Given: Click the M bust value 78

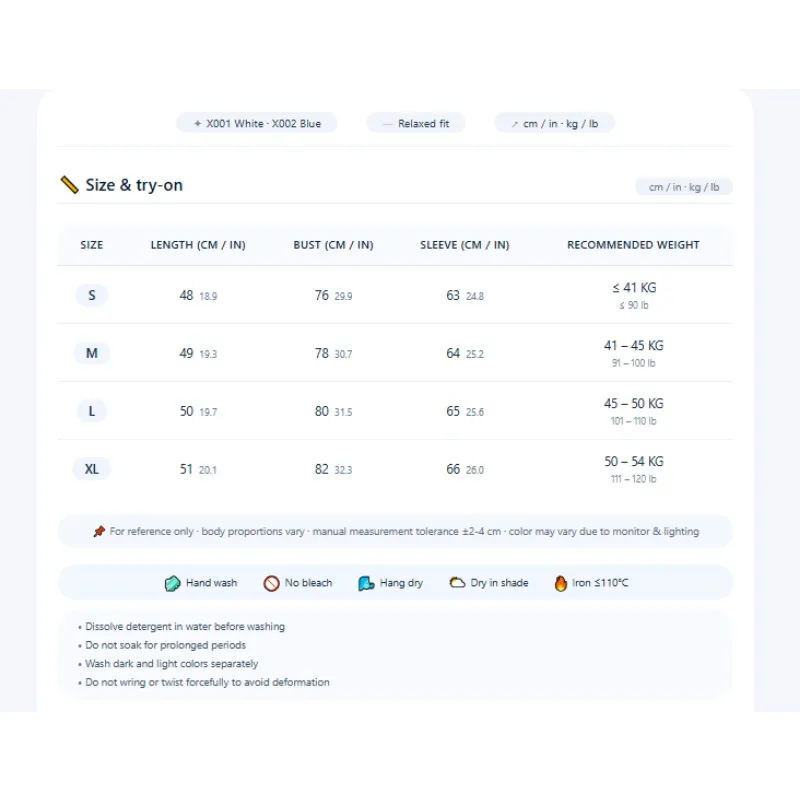Looking at the screenshot, I should 322,353.
